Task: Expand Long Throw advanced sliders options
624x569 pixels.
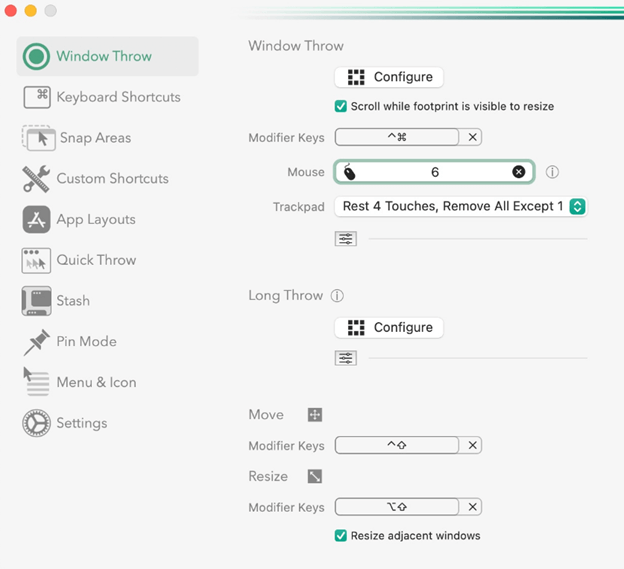Action: tap(346, 358)
